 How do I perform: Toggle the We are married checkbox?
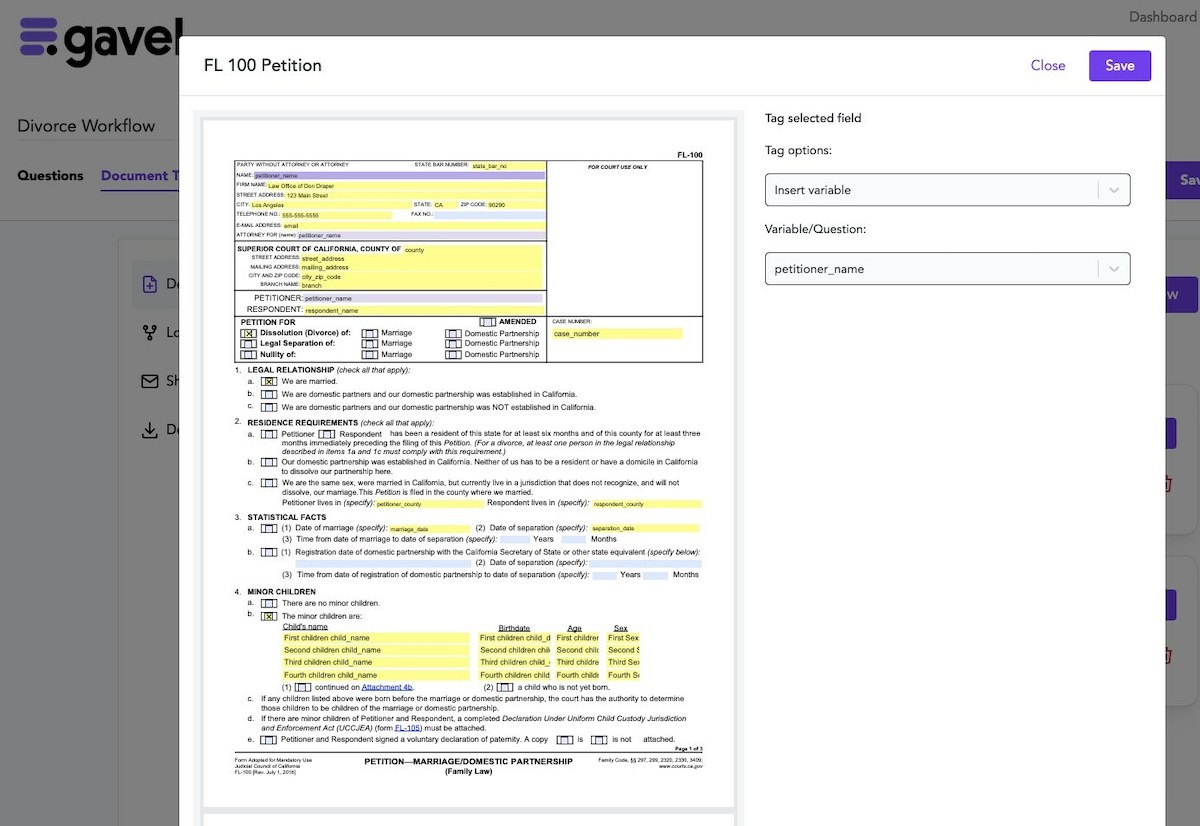click(x=269, y=381)
